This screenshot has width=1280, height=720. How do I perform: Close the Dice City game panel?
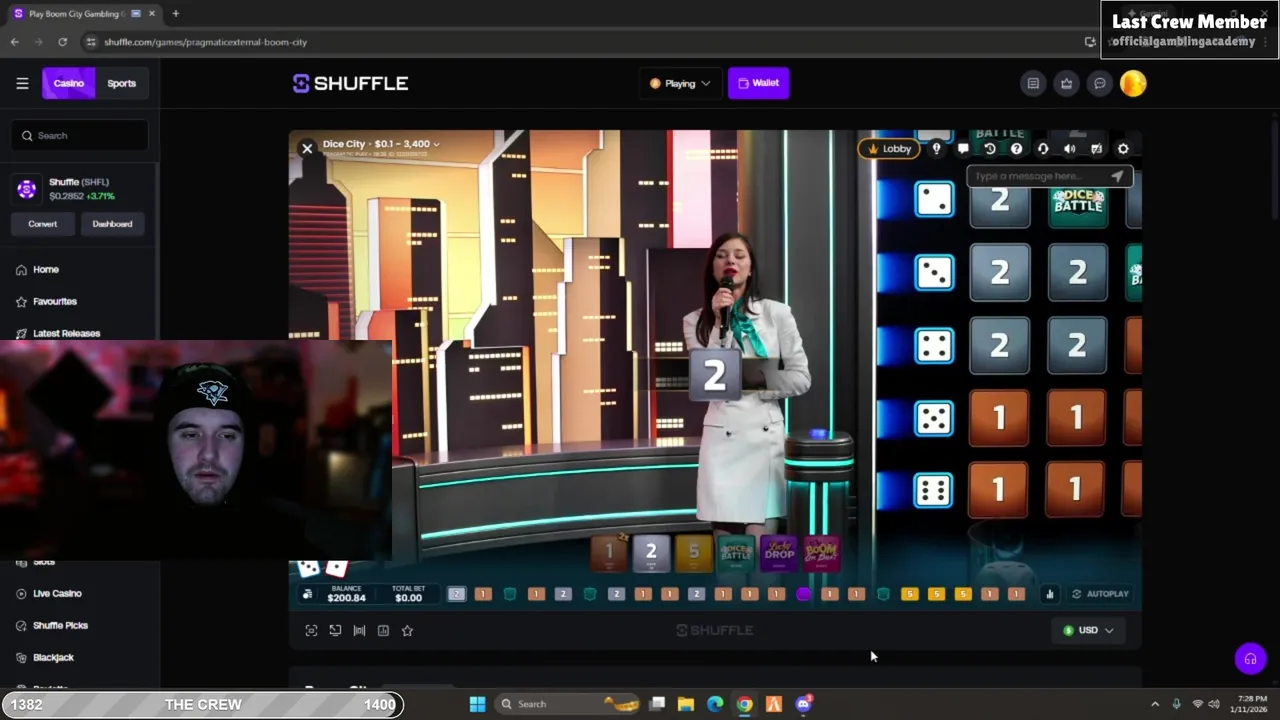307,148
